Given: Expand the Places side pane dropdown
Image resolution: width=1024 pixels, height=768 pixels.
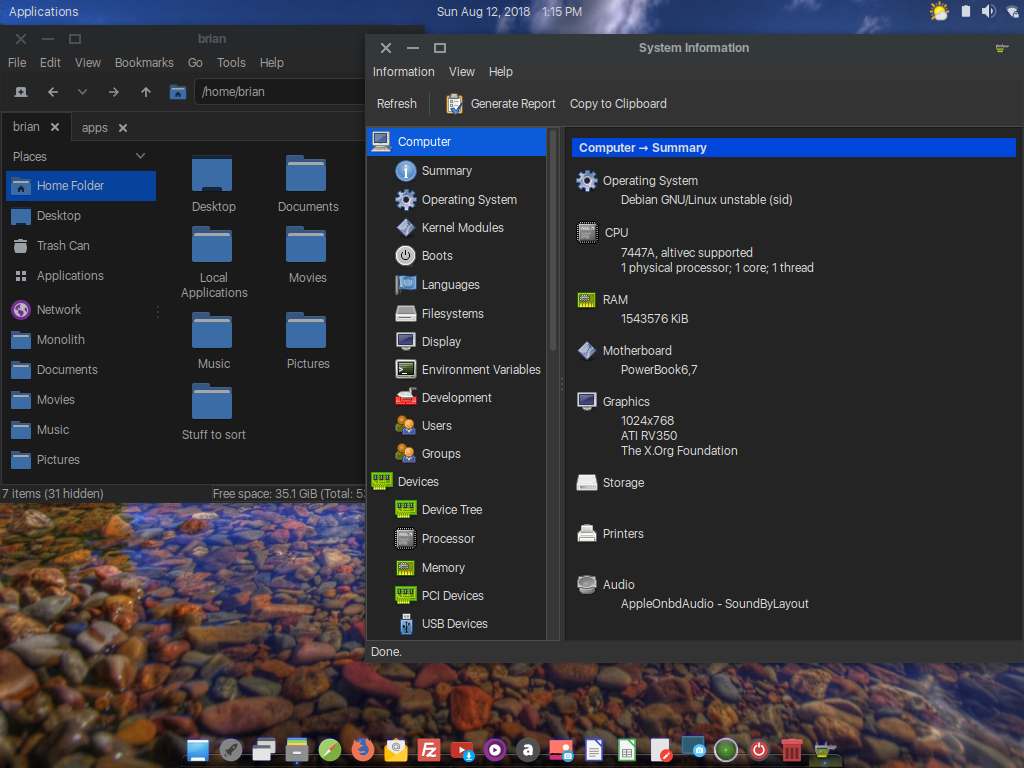Looking at the screenshot, I should 140,156.
